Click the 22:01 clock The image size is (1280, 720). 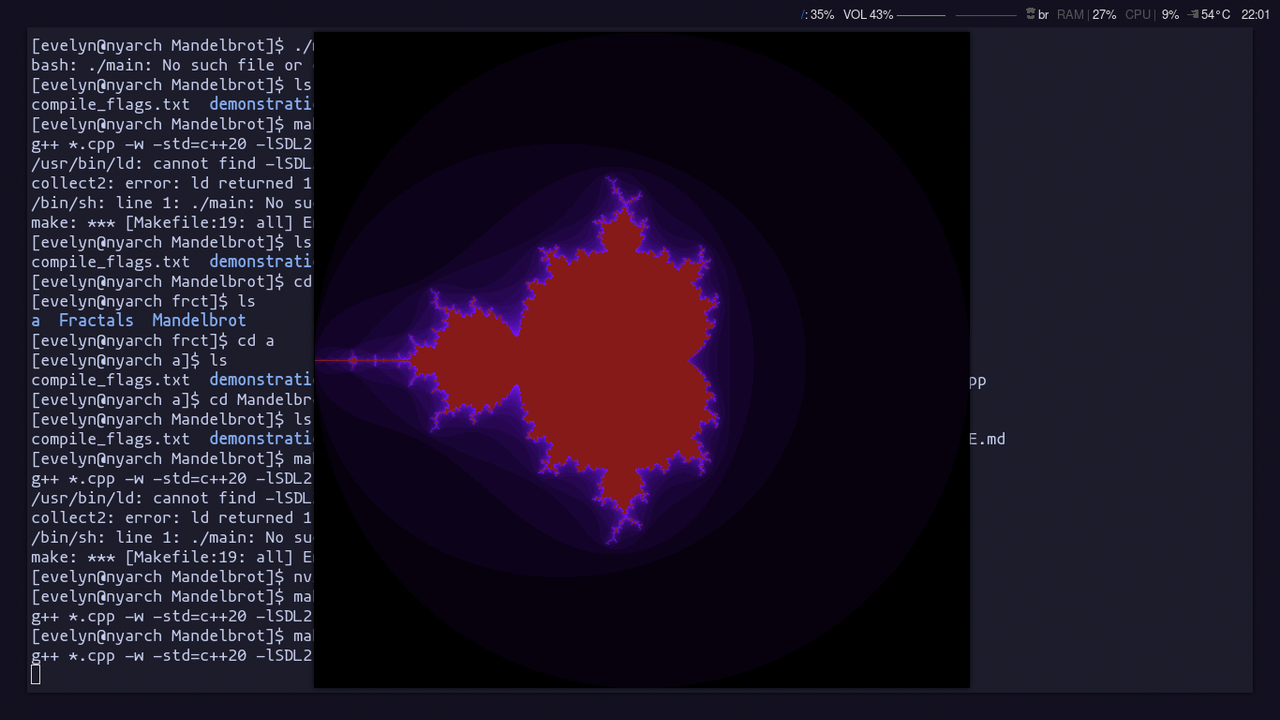pos(1255,14)
